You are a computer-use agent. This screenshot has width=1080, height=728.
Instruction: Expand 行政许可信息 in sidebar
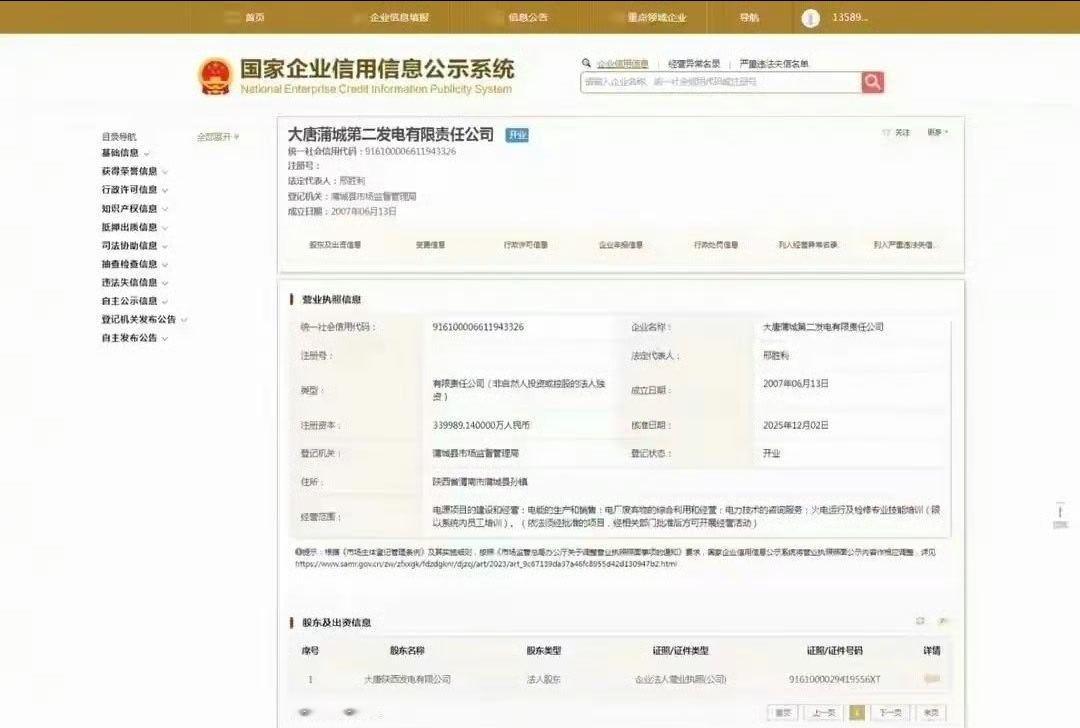(x=134, y=189)
